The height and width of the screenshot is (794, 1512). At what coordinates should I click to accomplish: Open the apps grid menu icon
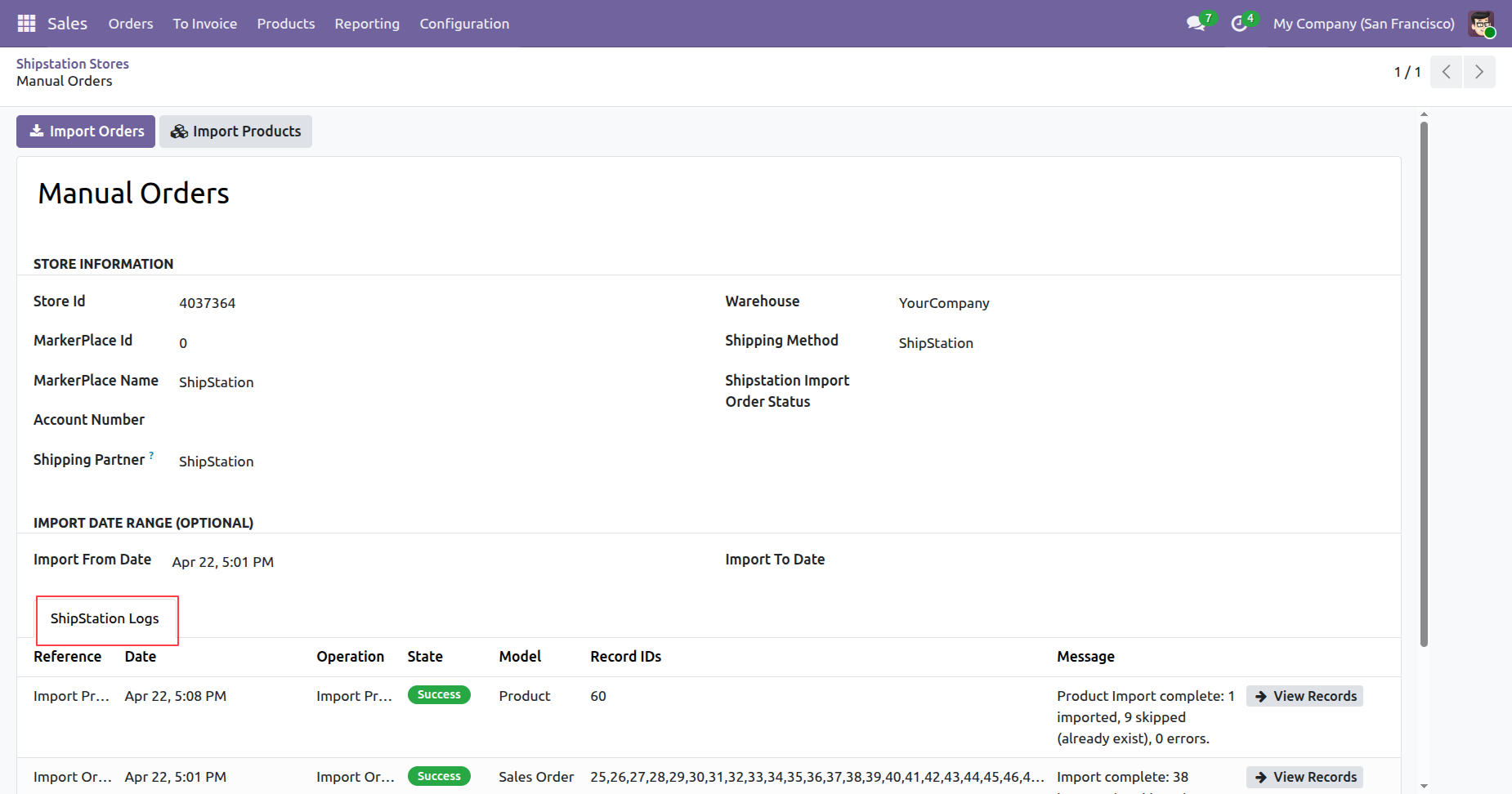(26, 24)
